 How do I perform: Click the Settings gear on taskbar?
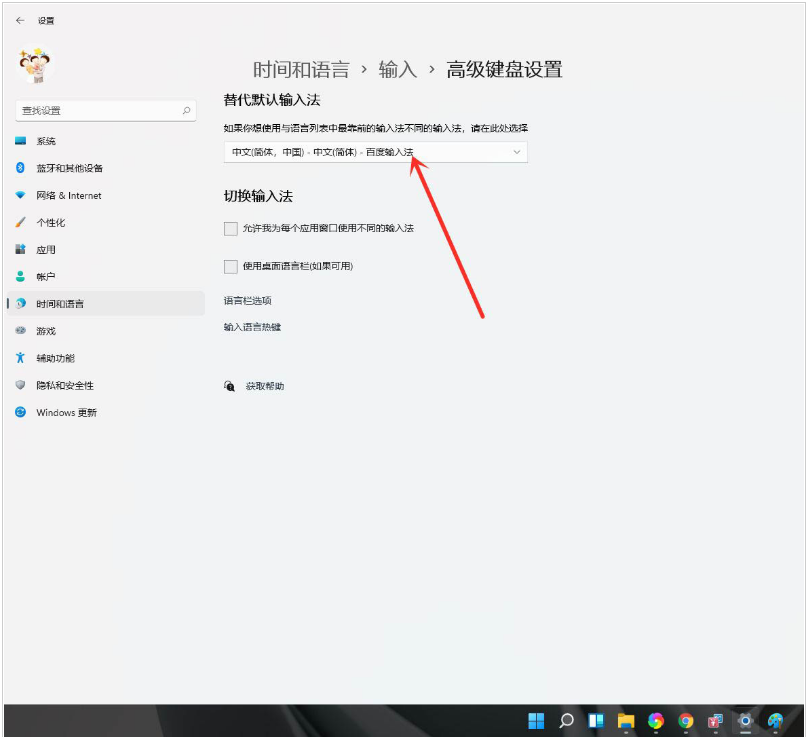click(745, 721)
